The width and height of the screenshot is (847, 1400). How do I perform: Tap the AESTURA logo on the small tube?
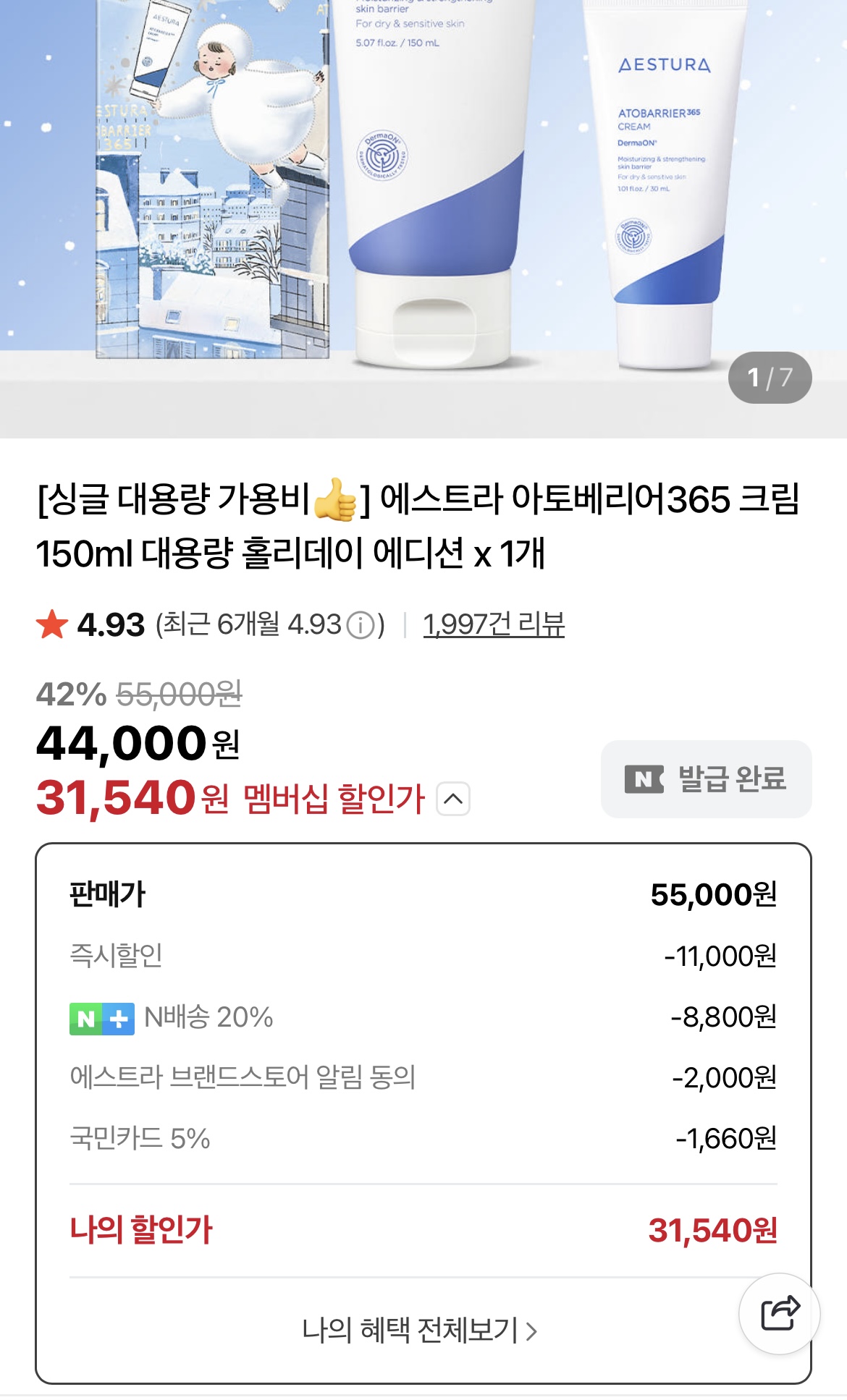(665, 65)
